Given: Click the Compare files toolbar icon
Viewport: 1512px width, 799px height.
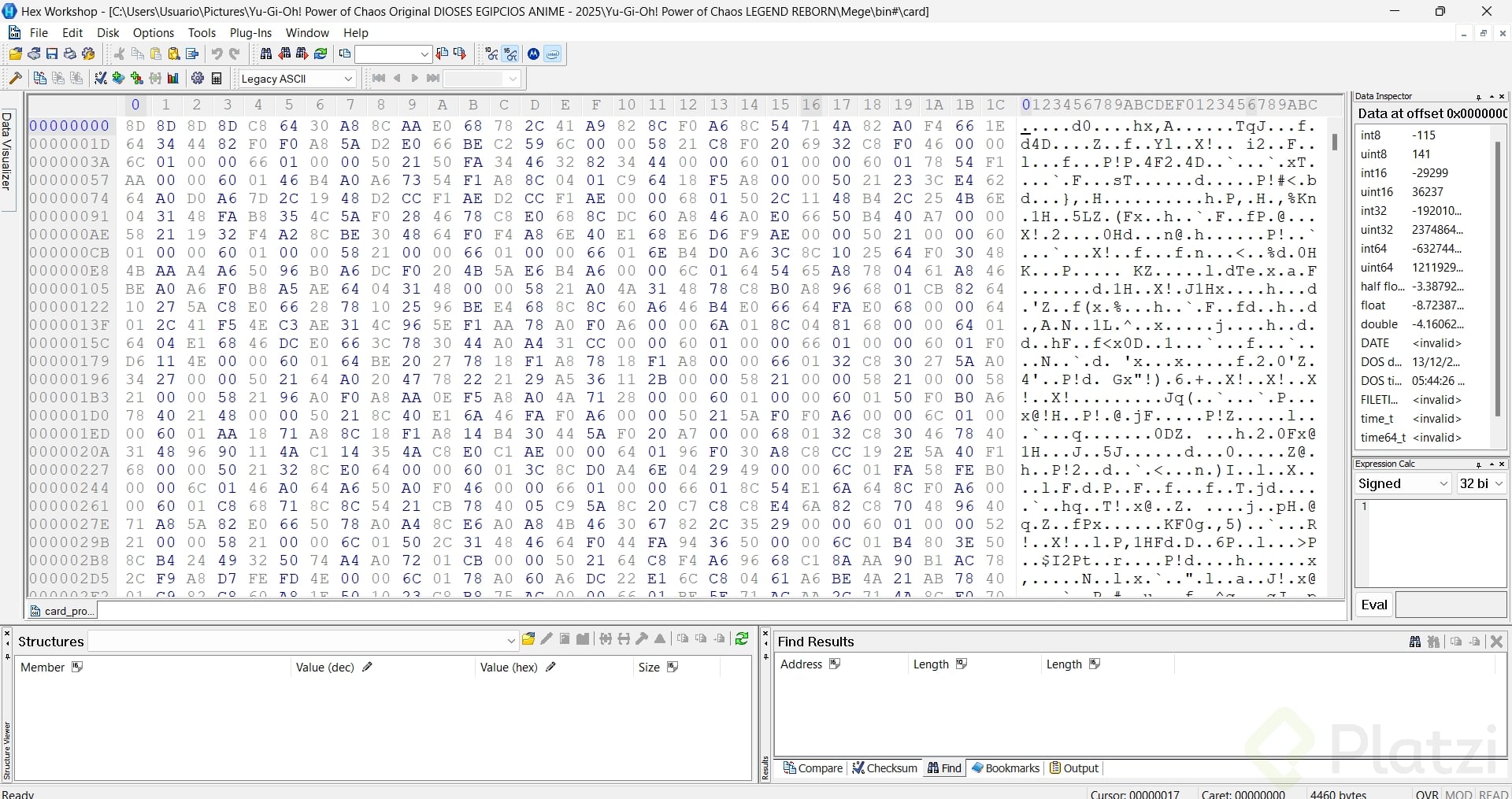Looking at the screenshot, I should tap(39, 79).
